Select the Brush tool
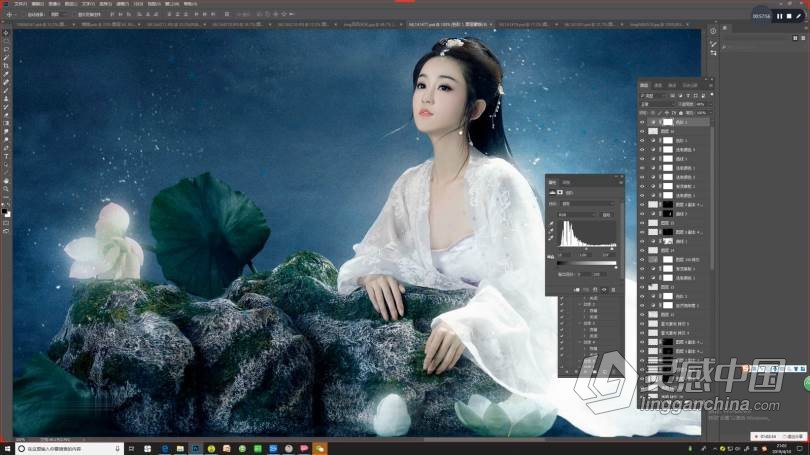 tap(6, 90)
